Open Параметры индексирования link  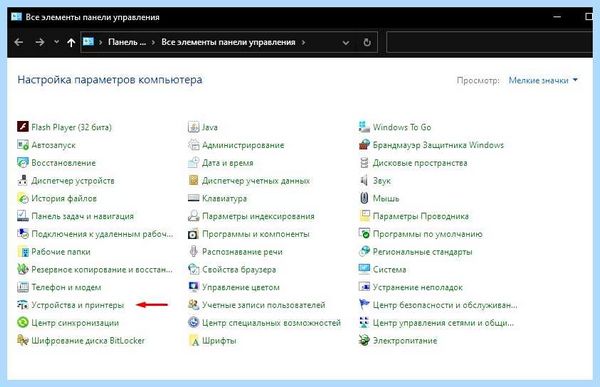258,216
